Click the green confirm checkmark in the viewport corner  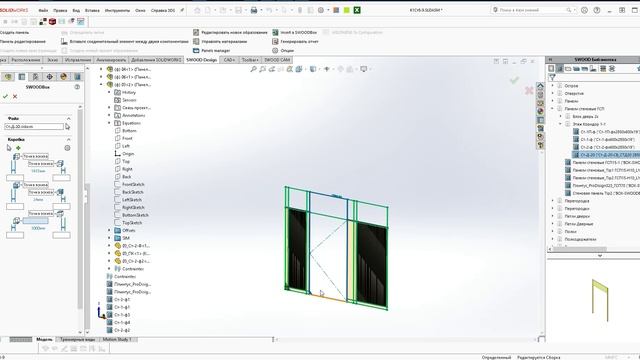(x=514, y=80)
